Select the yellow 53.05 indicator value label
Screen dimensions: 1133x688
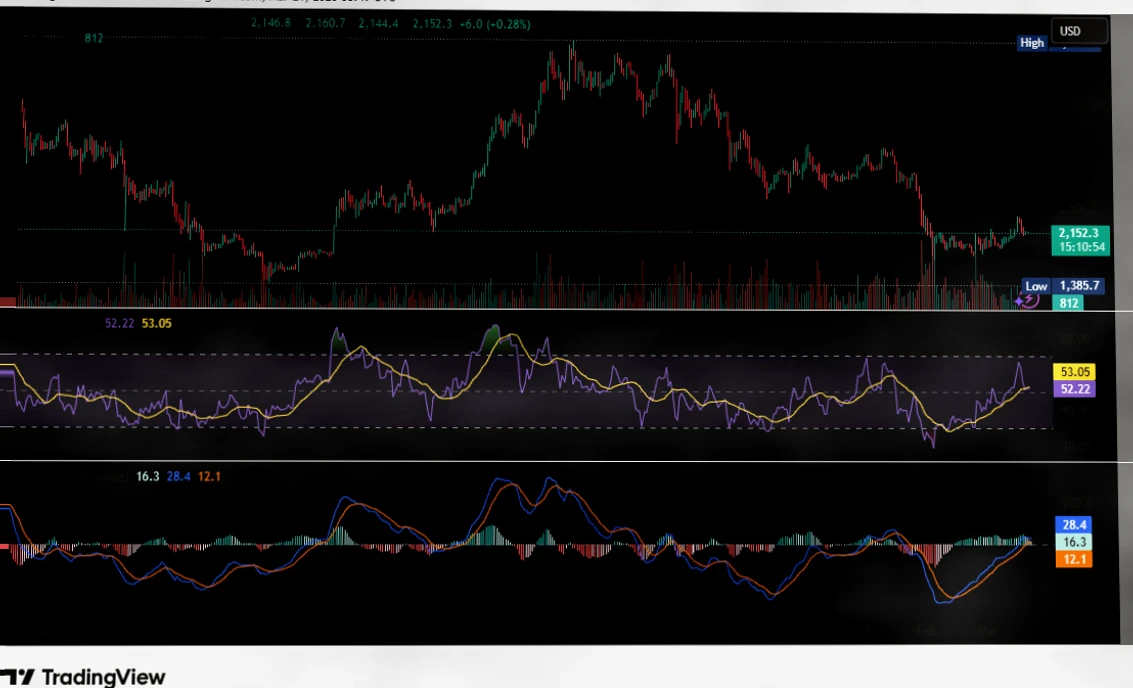1074,371
